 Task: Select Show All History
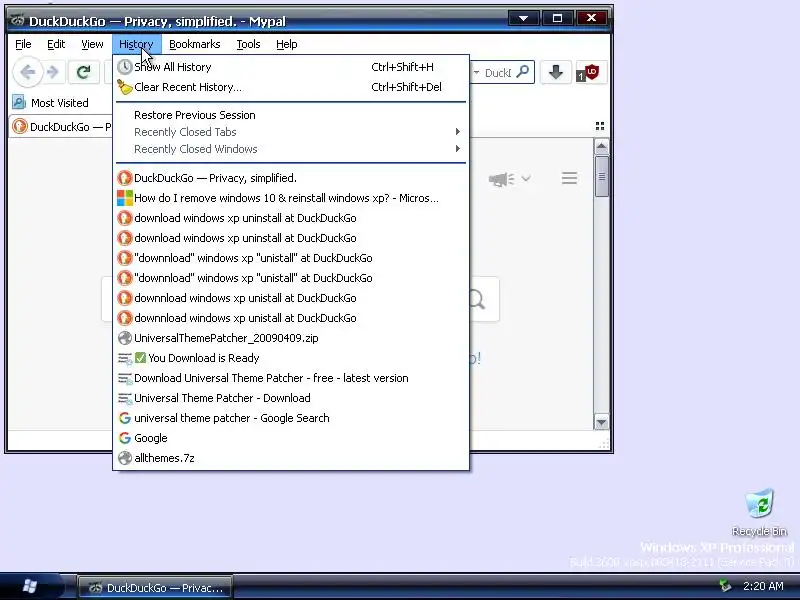pyautogui.click(x=291, y=67)
